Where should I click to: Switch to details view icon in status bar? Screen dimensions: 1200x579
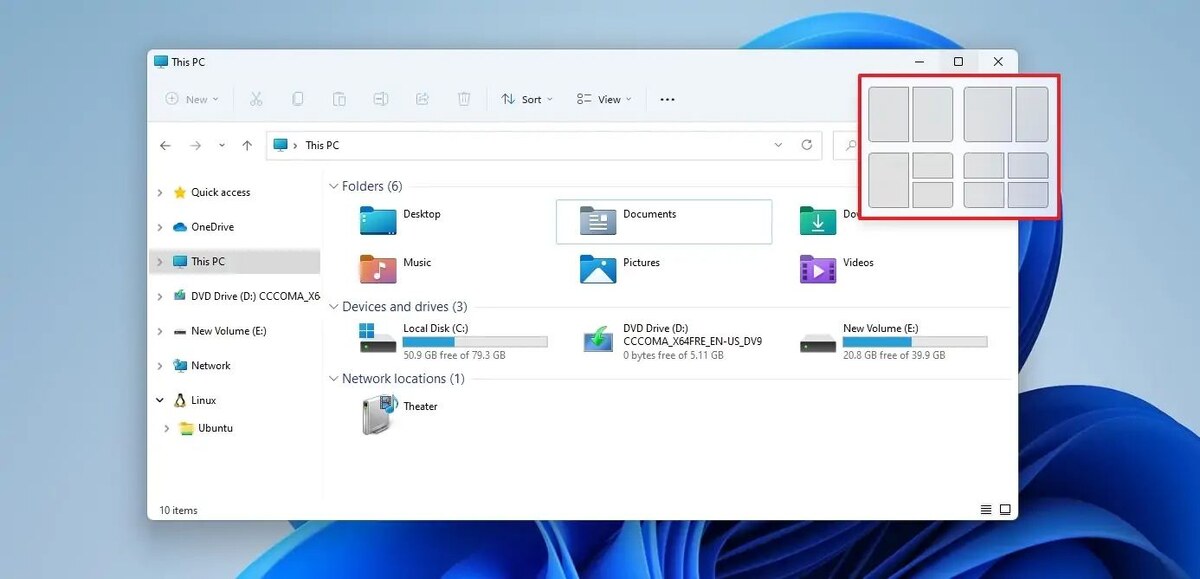click(x=986, y=510)
